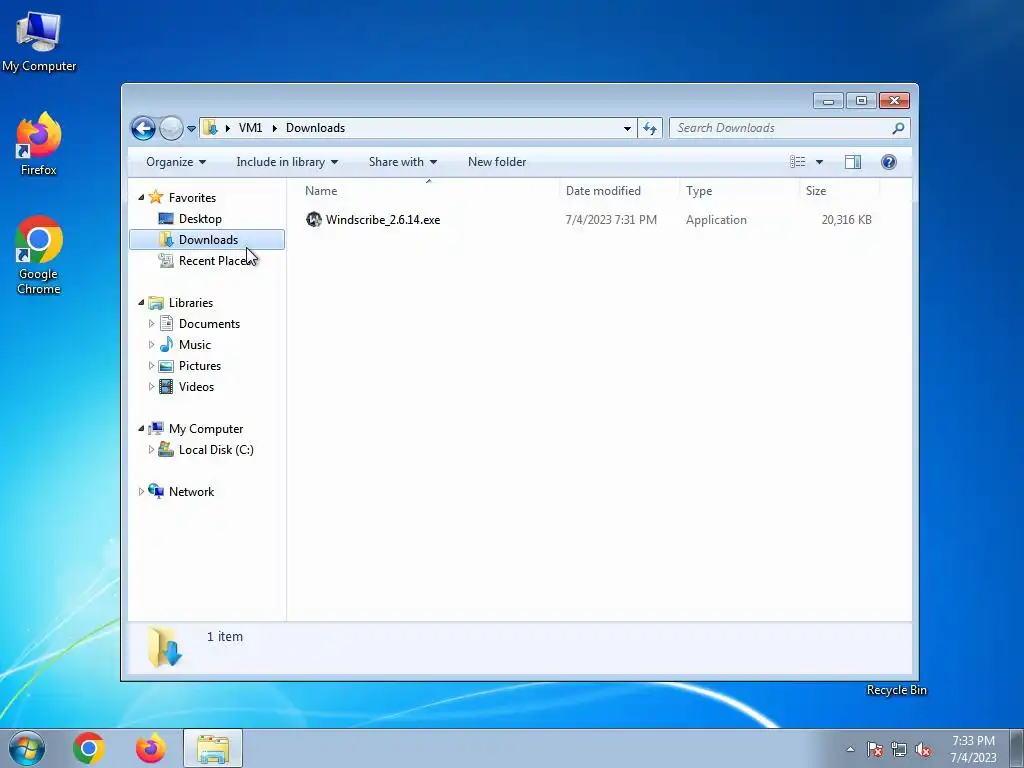Open the Include in library menu
Viewport: 1024px width, 768px height.
pos(287,162)
